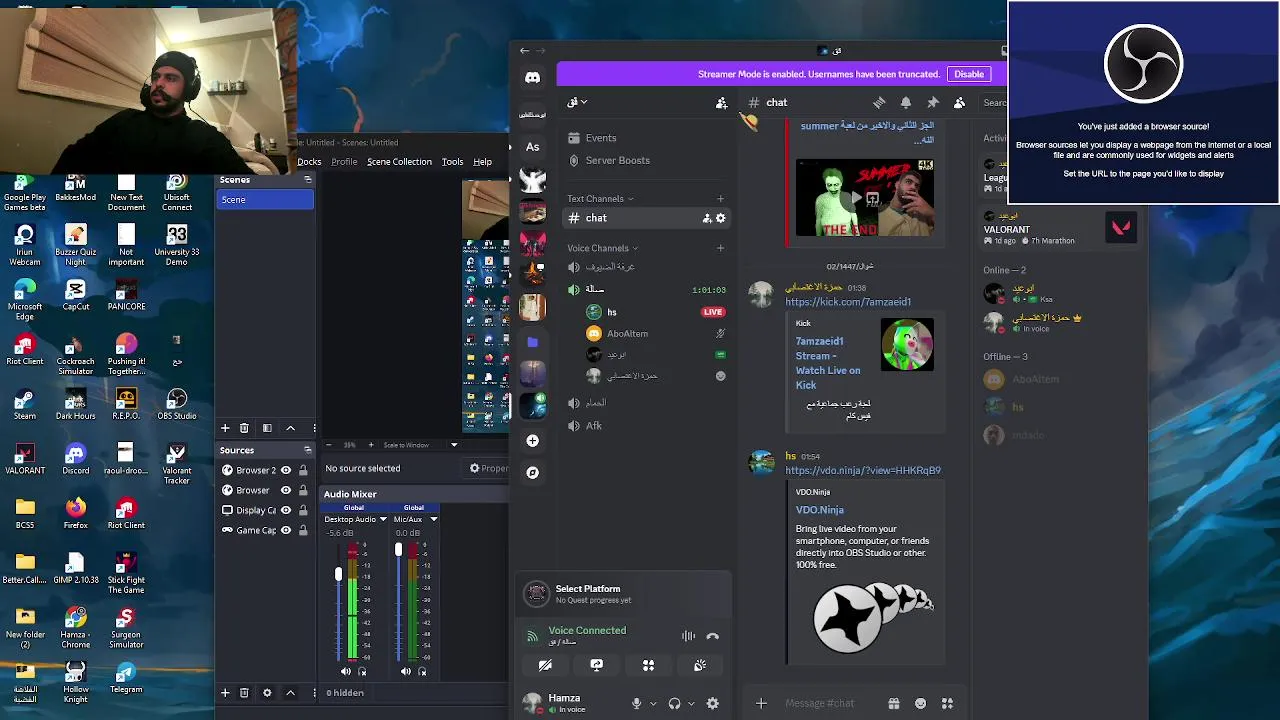The width and height of the screenshot is (1280, 720).
Task: Join the Afk voice channel
Action: 594,426
